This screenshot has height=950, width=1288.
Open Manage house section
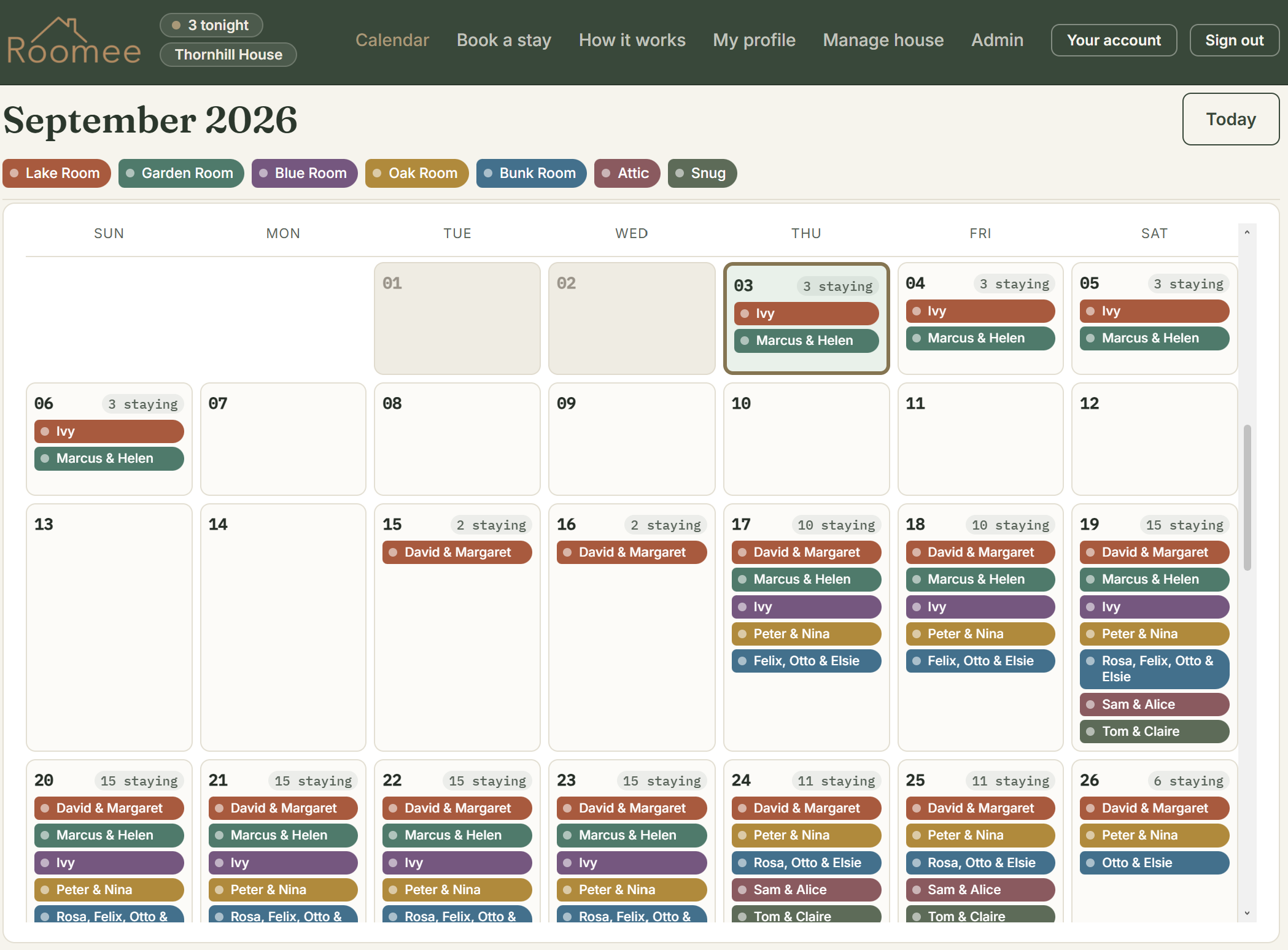pos(883,40)
